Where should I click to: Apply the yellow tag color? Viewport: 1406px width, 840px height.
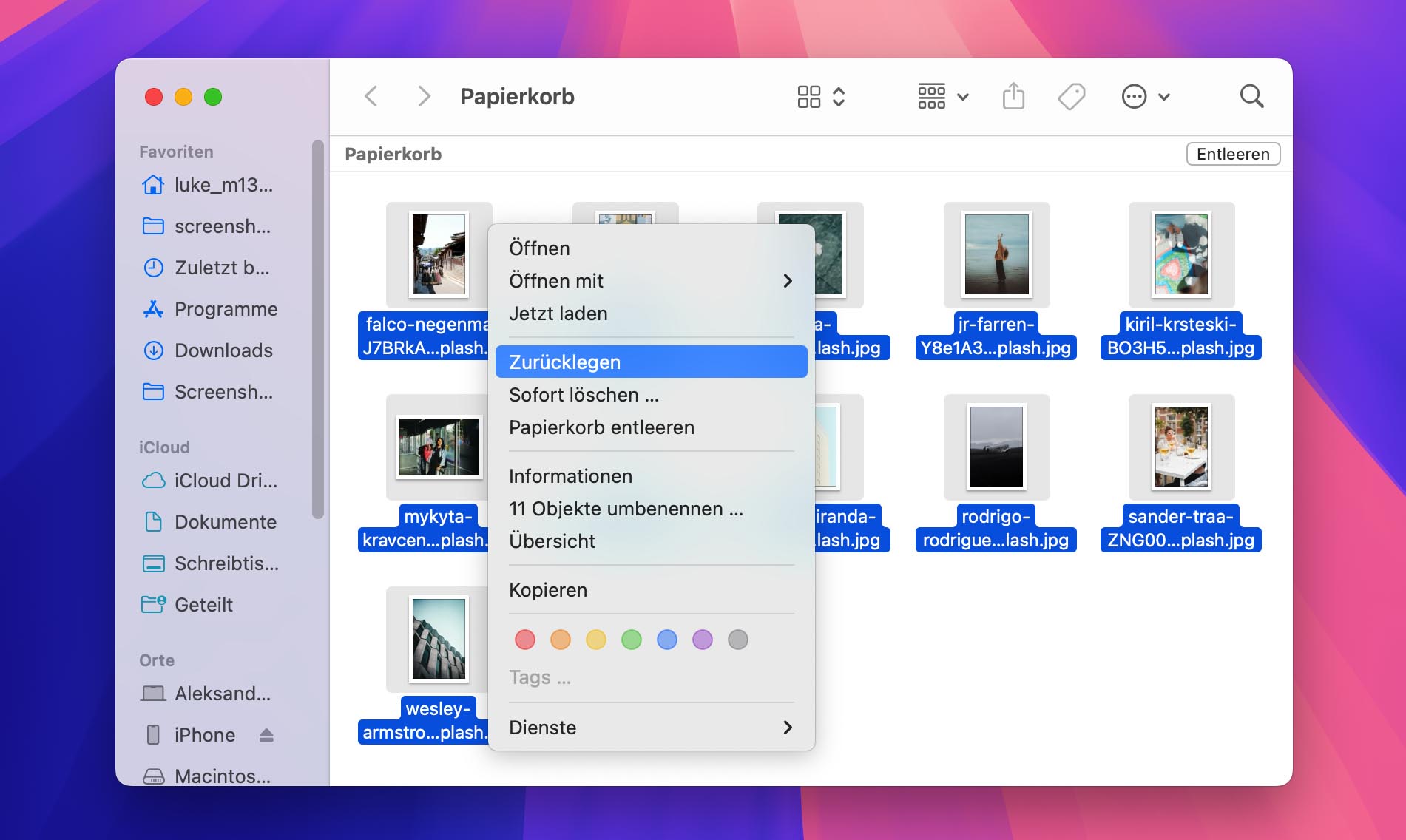596,640
